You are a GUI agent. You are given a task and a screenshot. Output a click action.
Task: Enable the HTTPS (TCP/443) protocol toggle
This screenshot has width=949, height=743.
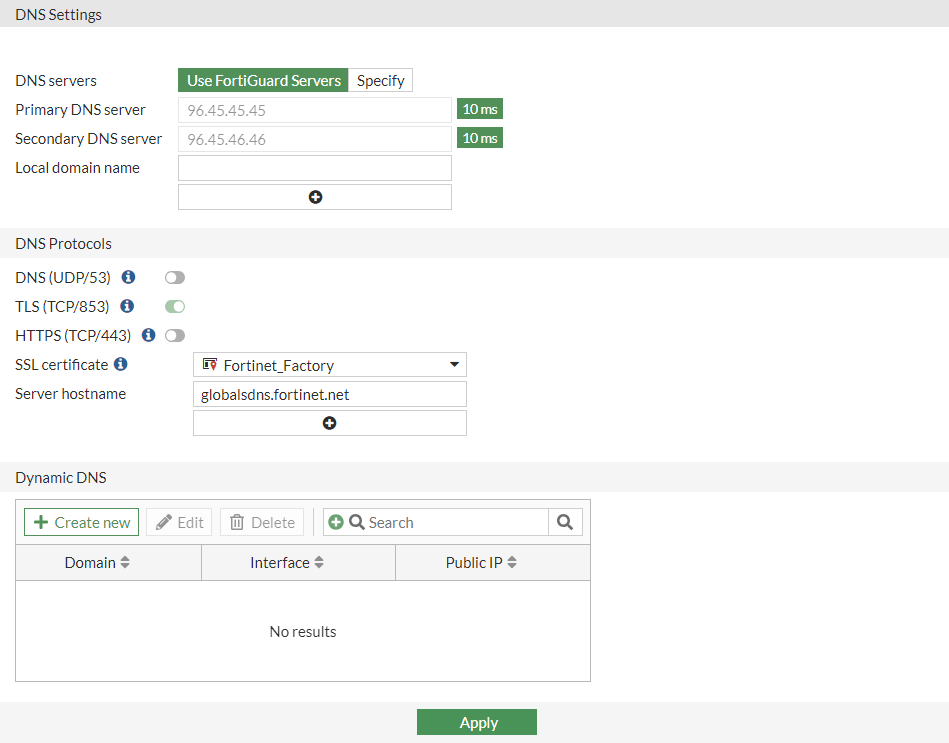174,335
